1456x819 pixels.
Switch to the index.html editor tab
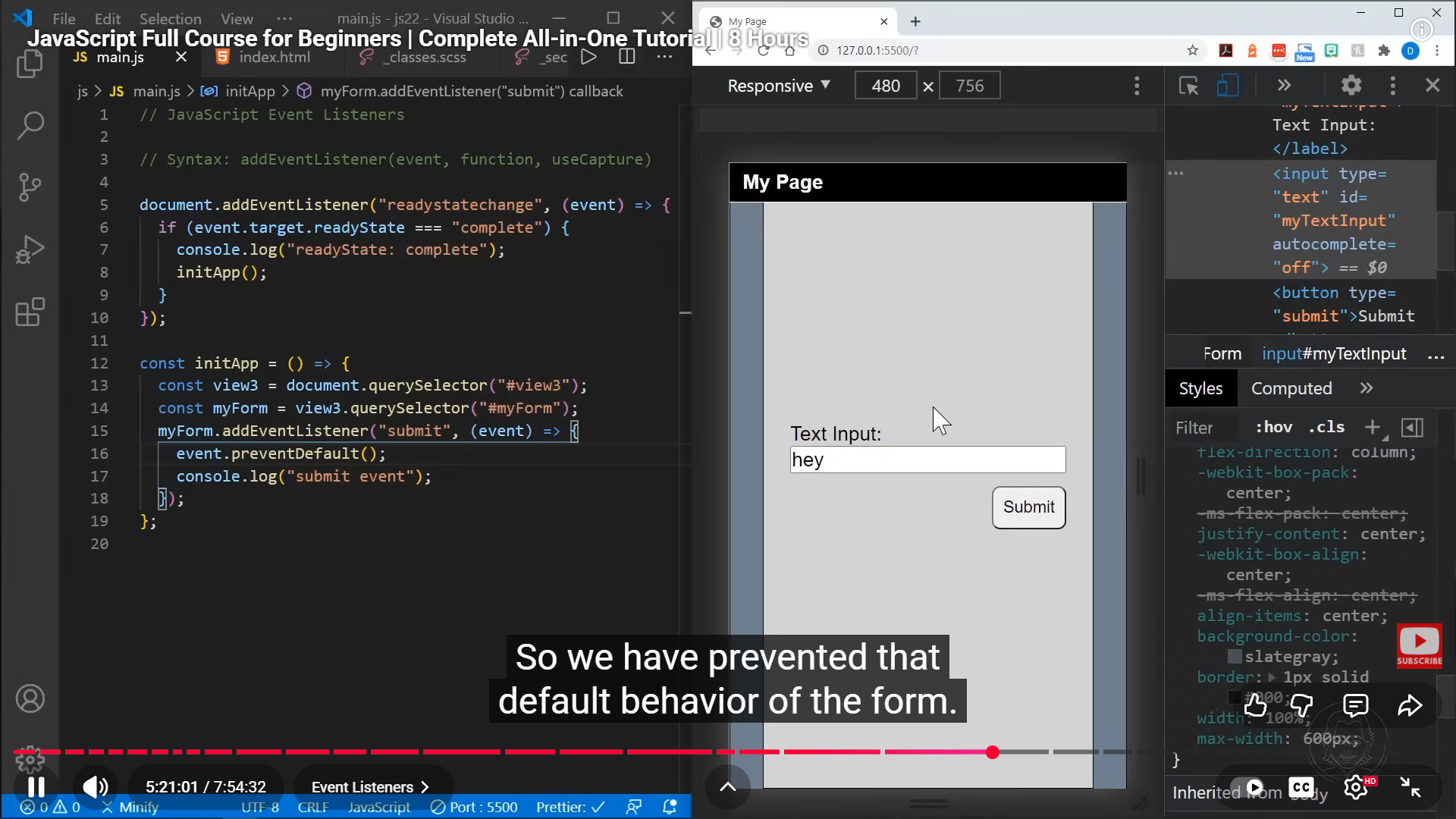(274, 57)
